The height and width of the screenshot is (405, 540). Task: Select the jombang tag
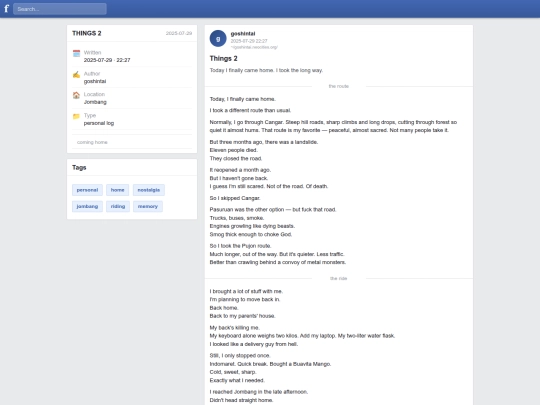pyautogui.click(x=87, y=206)
